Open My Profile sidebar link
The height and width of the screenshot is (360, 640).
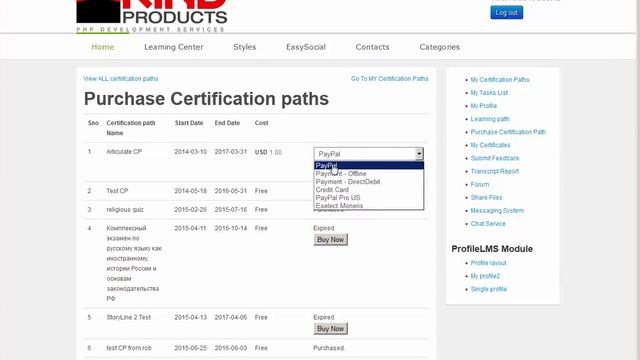pyautogui.click(x=484, y=106)
